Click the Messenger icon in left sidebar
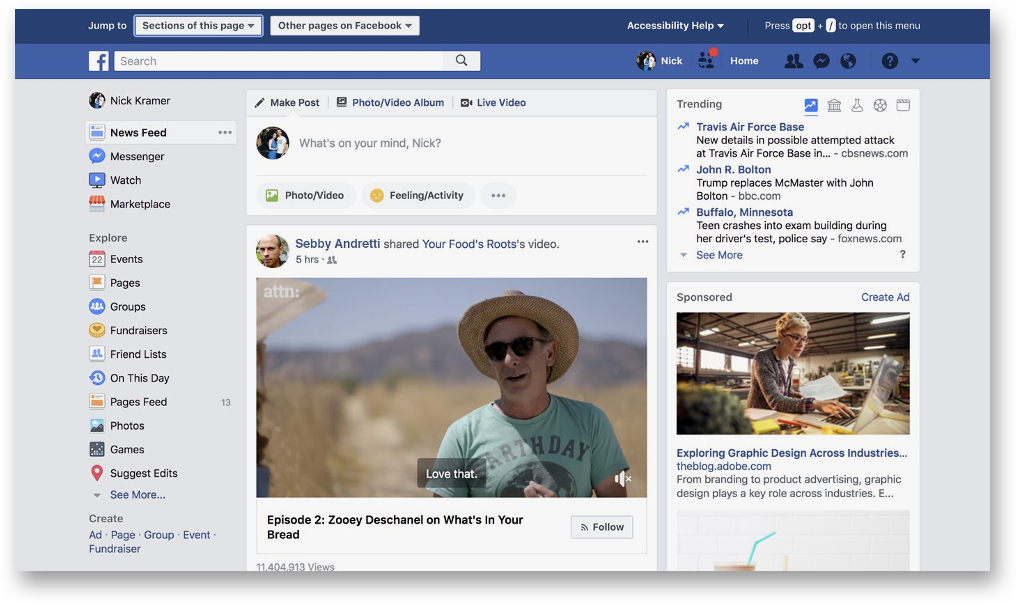Screen dimensions: 1017x604 (97, 156)
